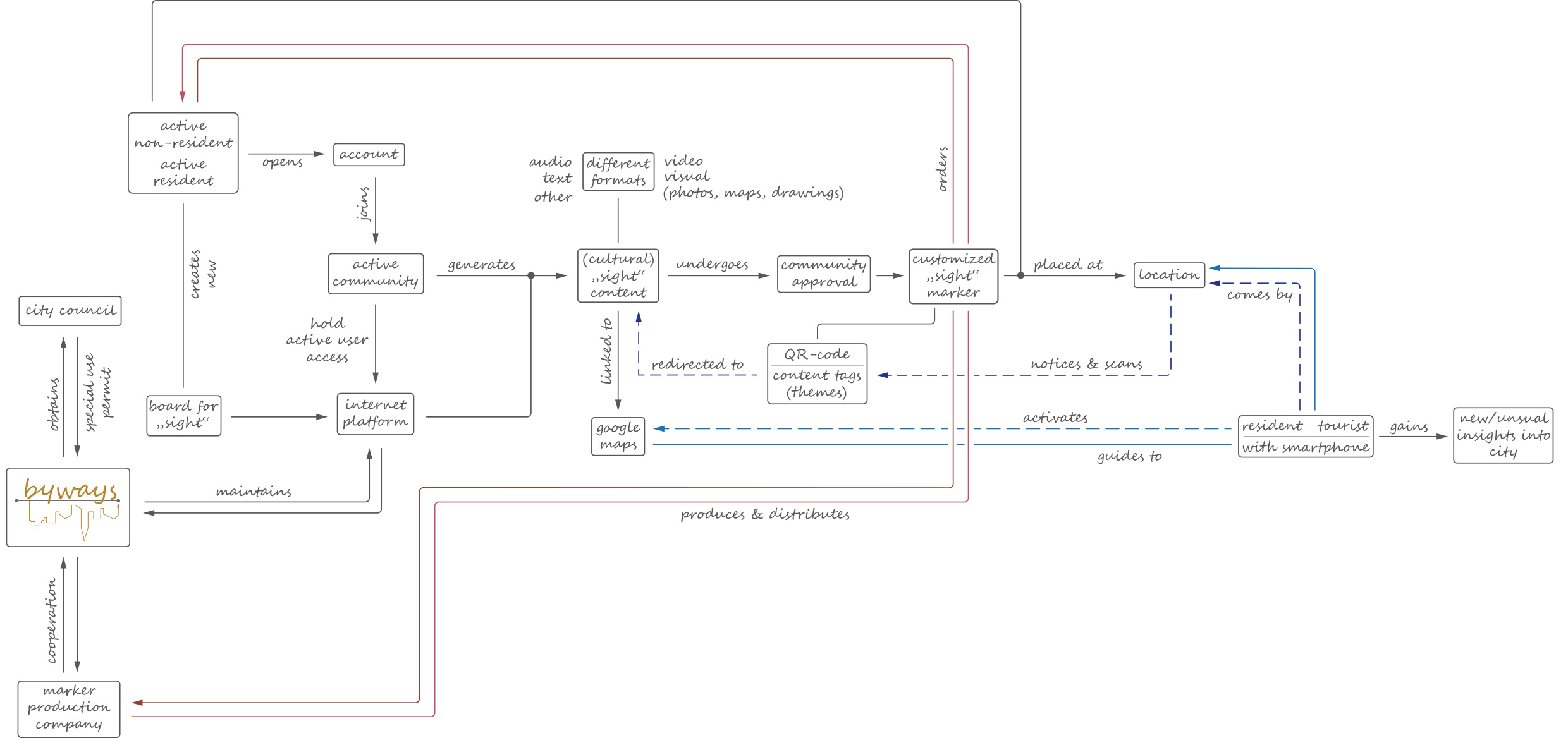Select the customized sight marker node
Screen dimensions: 1568x738
click(953, 276)
